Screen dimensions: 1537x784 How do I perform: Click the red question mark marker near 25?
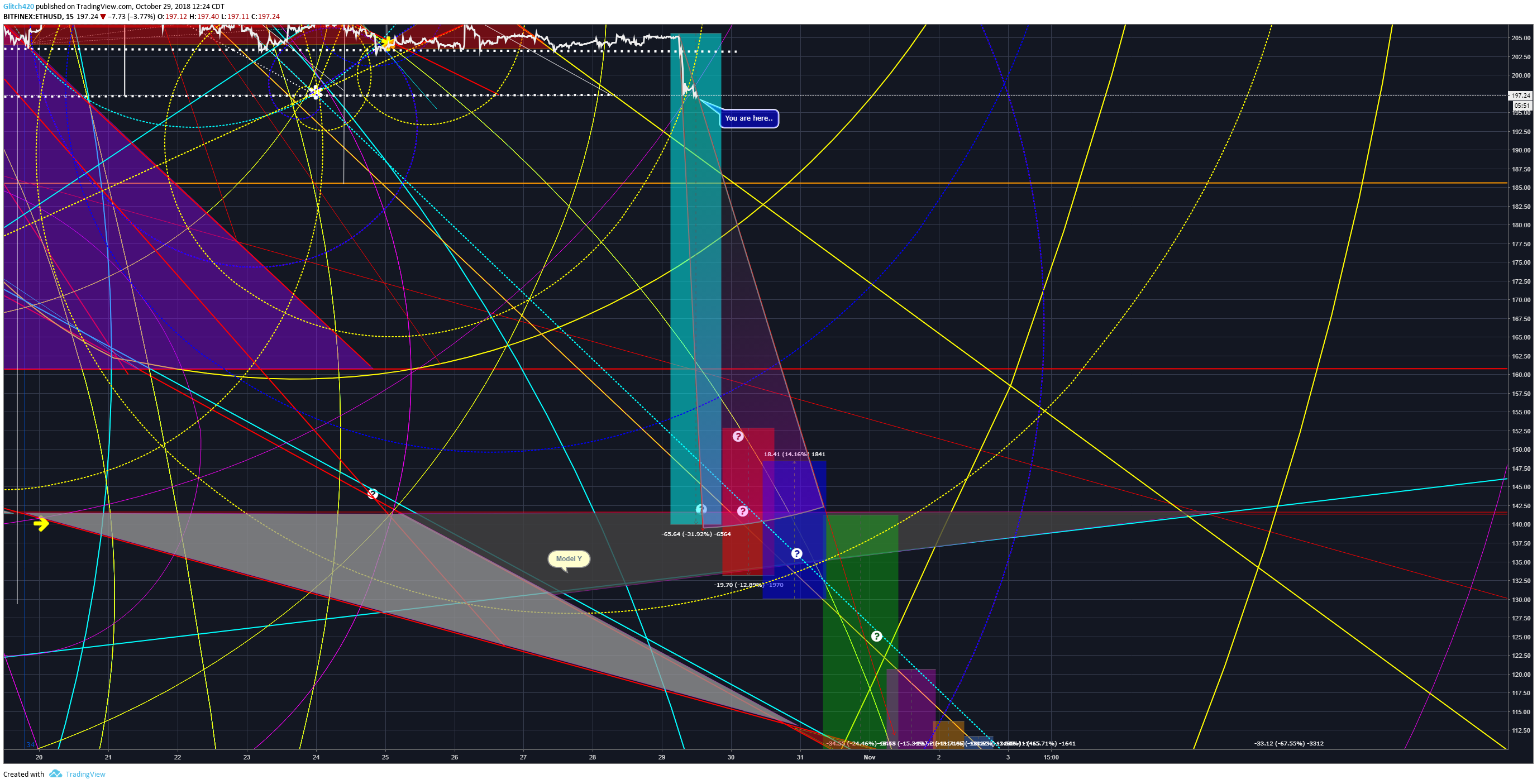pos(373,494)
